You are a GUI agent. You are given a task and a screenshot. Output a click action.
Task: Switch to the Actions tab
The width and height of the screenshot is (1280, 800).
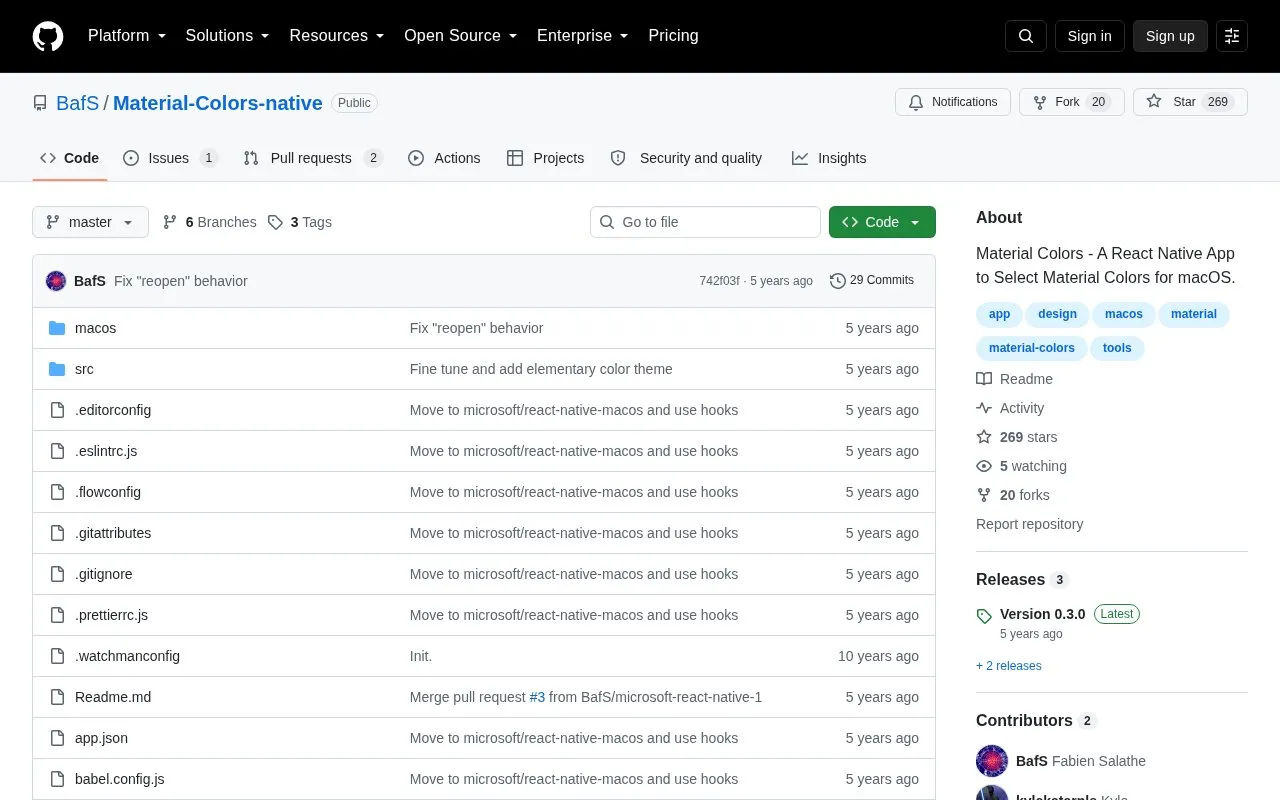444,158
